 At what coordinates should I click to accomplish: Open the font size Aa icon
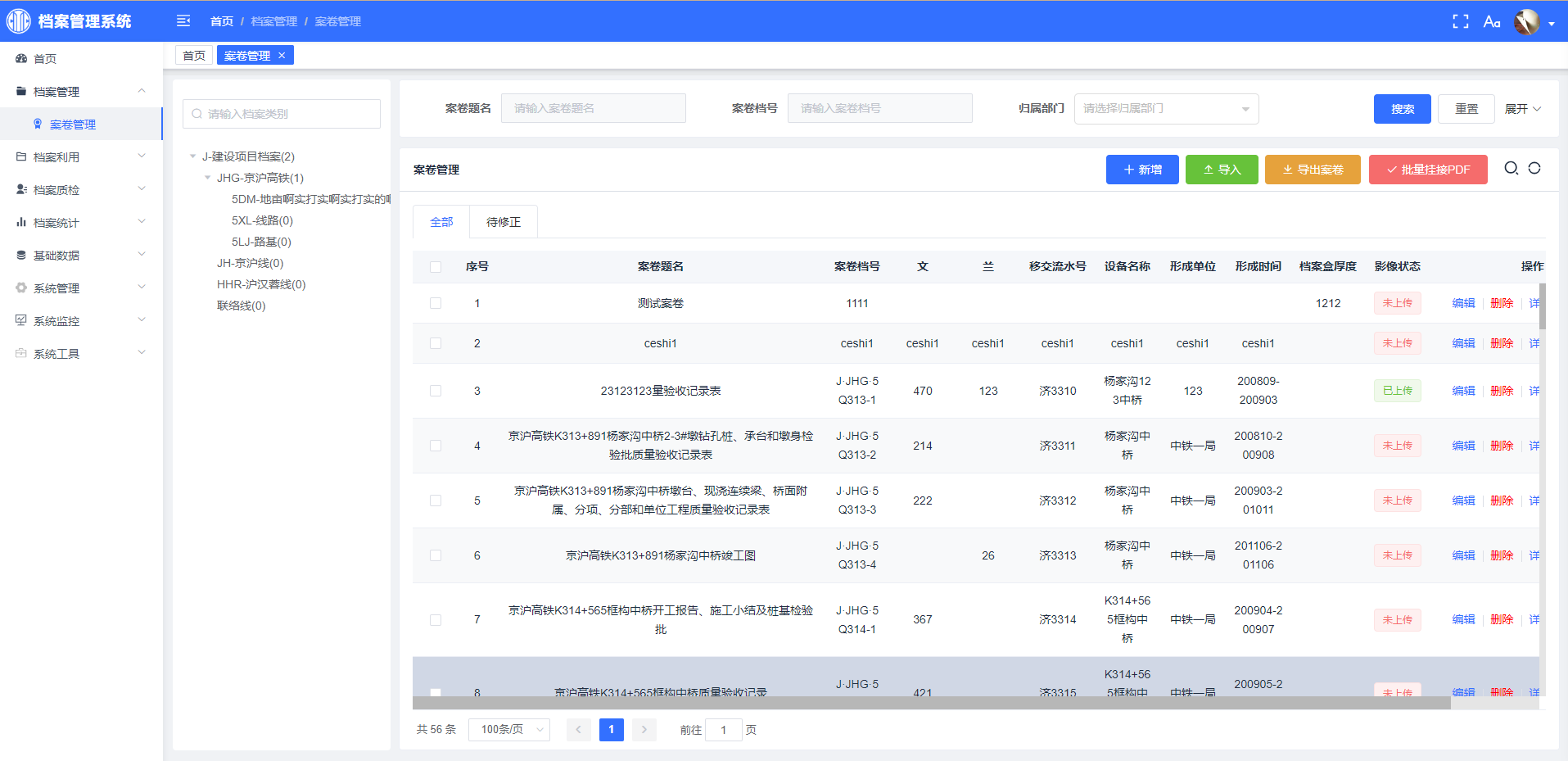[1492, 21]
